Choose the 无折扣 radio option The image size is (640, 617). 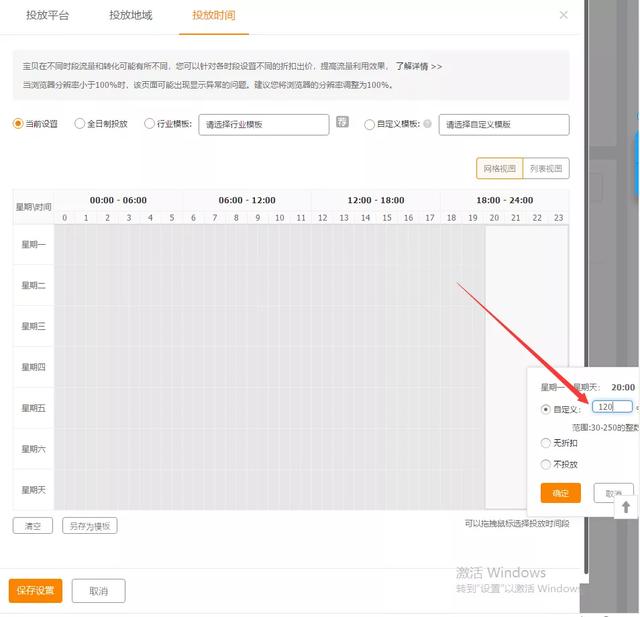click(x=545, y=442)
